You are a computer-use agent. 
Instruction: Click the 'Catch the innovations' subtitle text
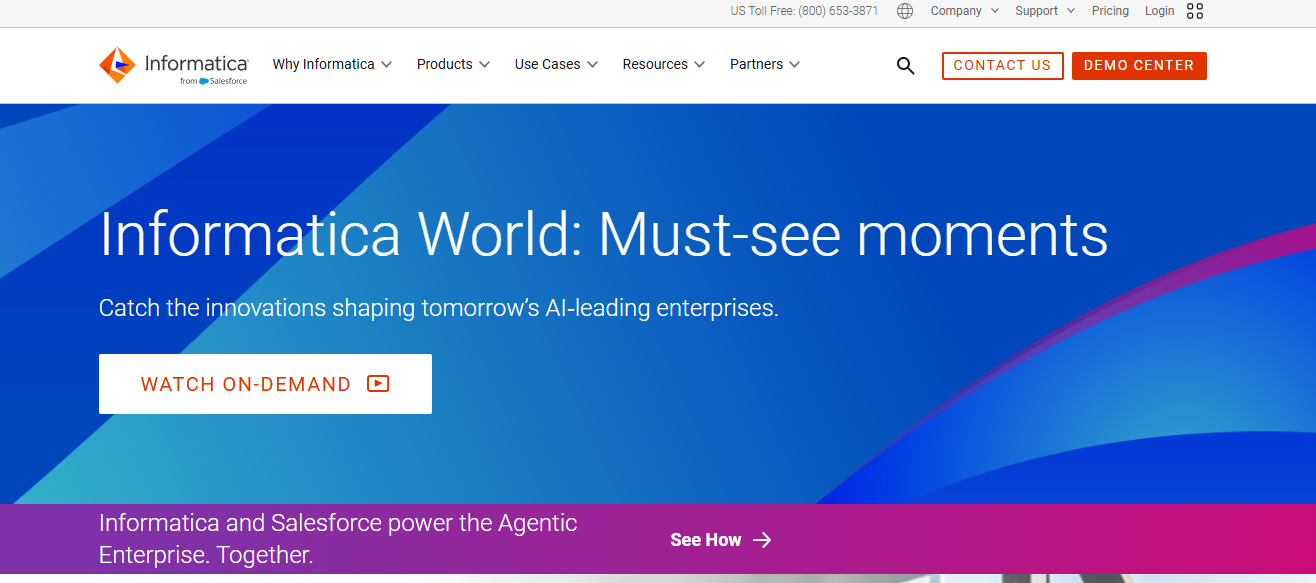point(438,308)
